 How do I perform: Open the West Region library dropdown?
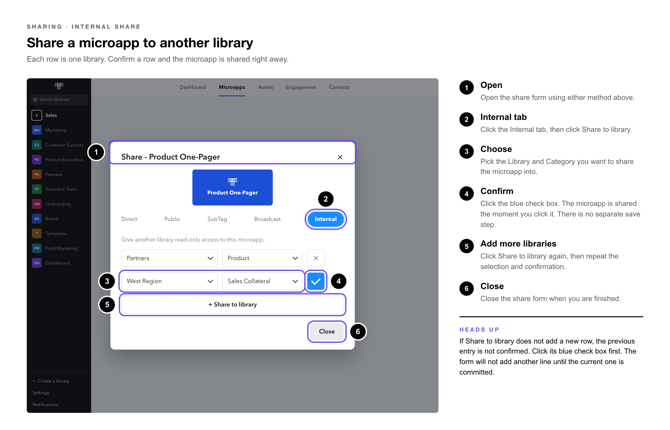[x=169, y=281]
